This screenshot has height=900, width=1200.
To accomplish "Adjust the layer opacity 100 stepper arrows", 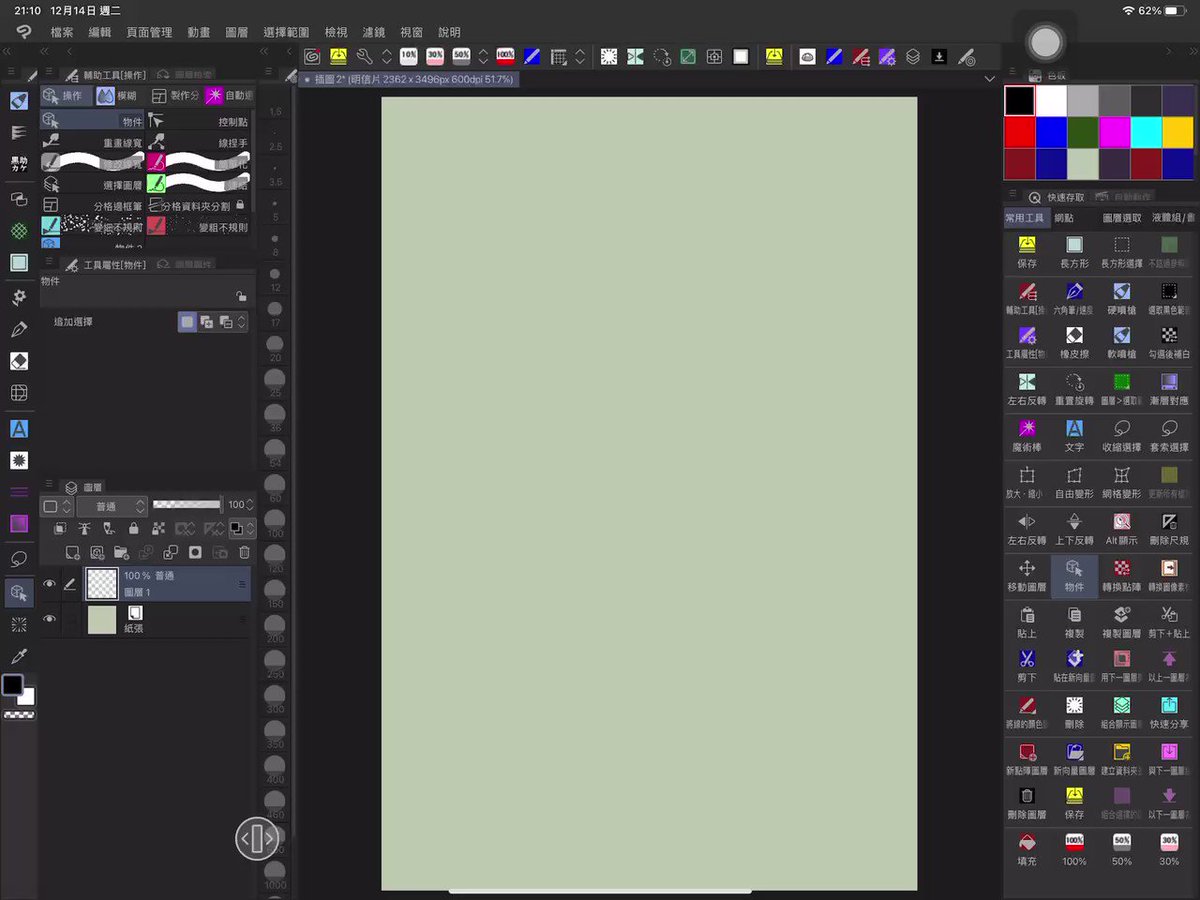I will click(x=250, y=505).
